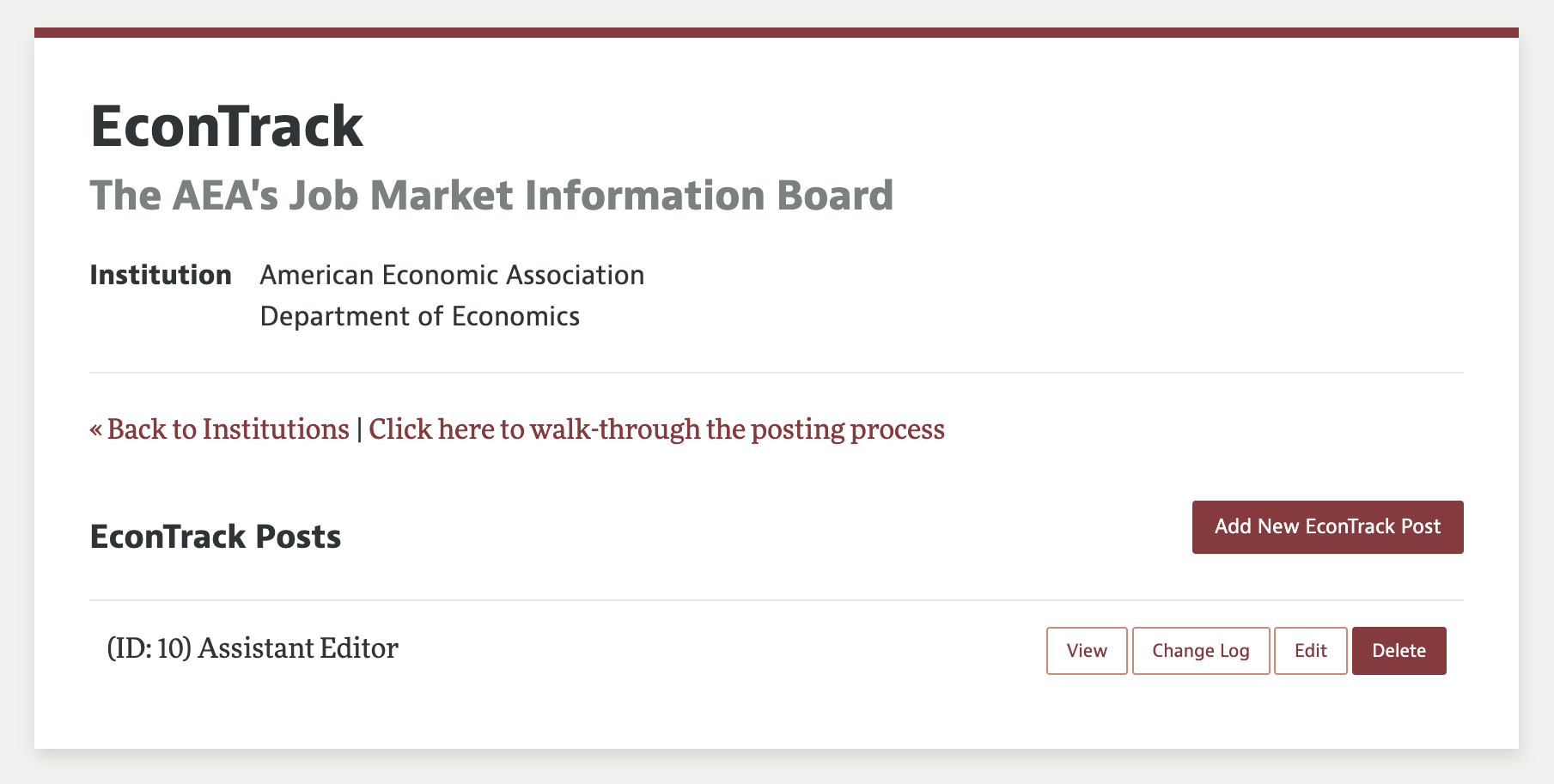
Task: Click the Job Market Information Board subtitle
Action: pyautogui.click(x=491, y=196)
